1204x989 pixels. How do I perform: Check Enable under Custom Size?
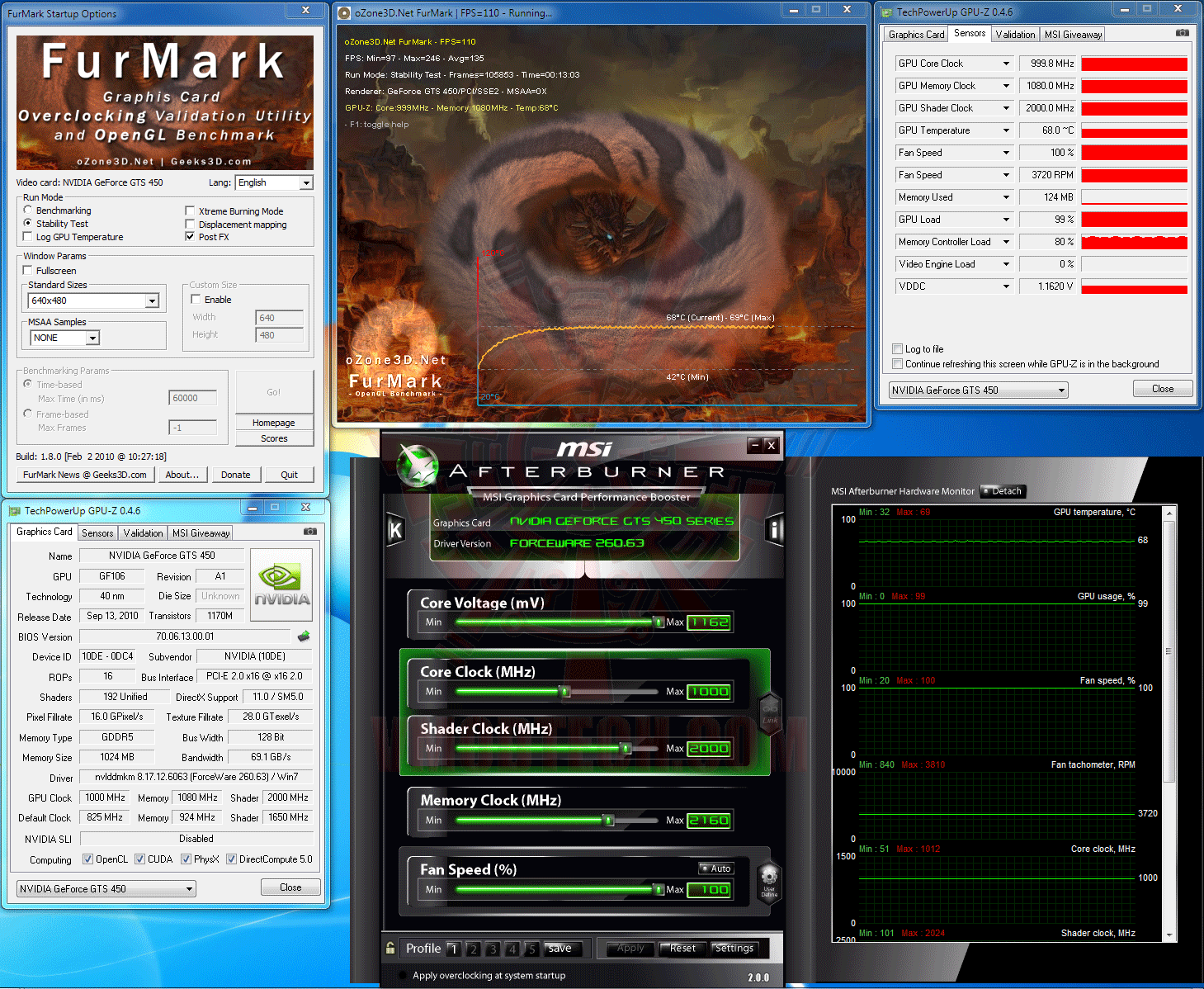click(196, 300)
